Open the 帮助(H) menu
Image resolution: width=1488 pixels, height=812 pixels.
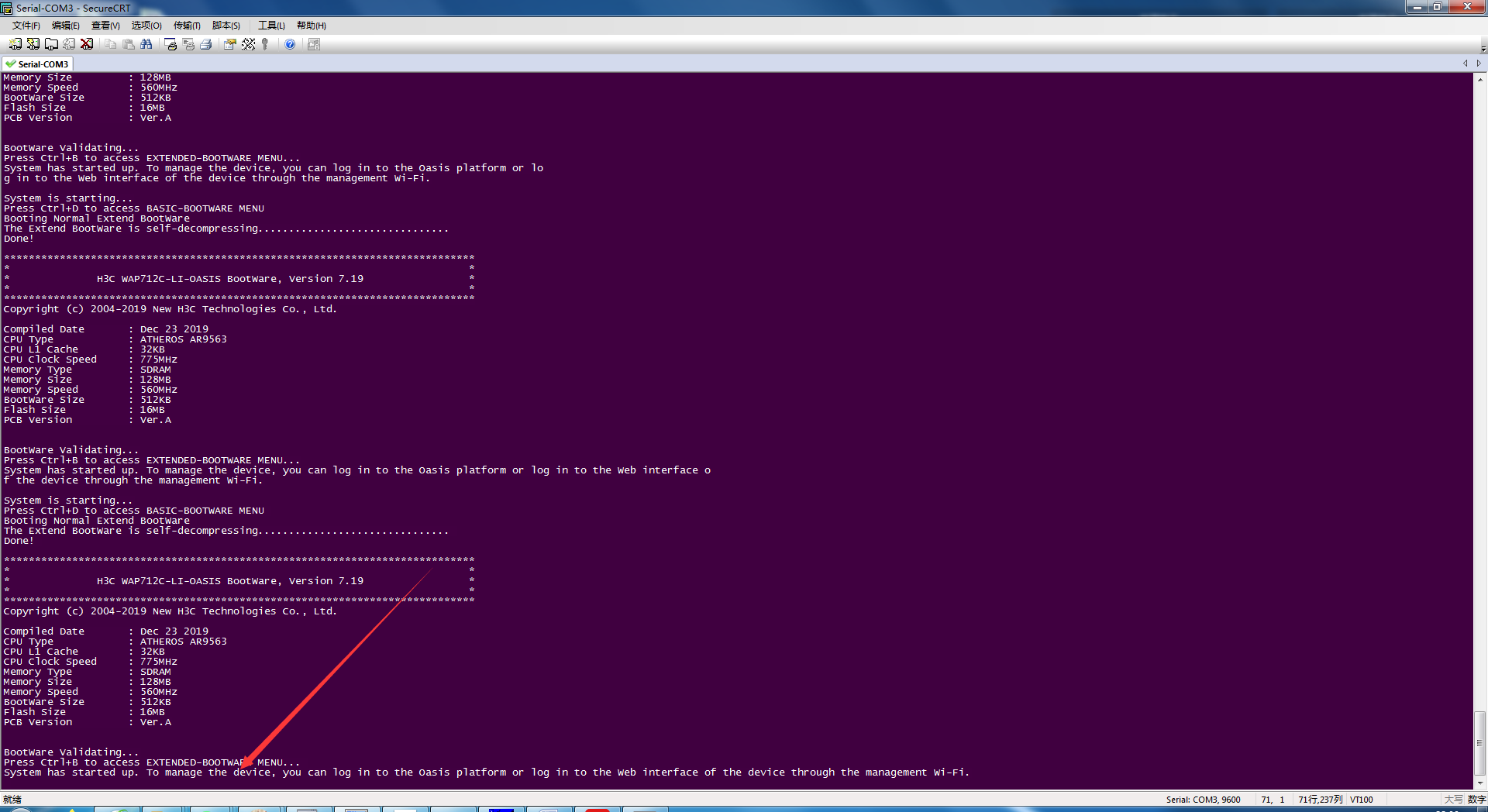(312, 26)
